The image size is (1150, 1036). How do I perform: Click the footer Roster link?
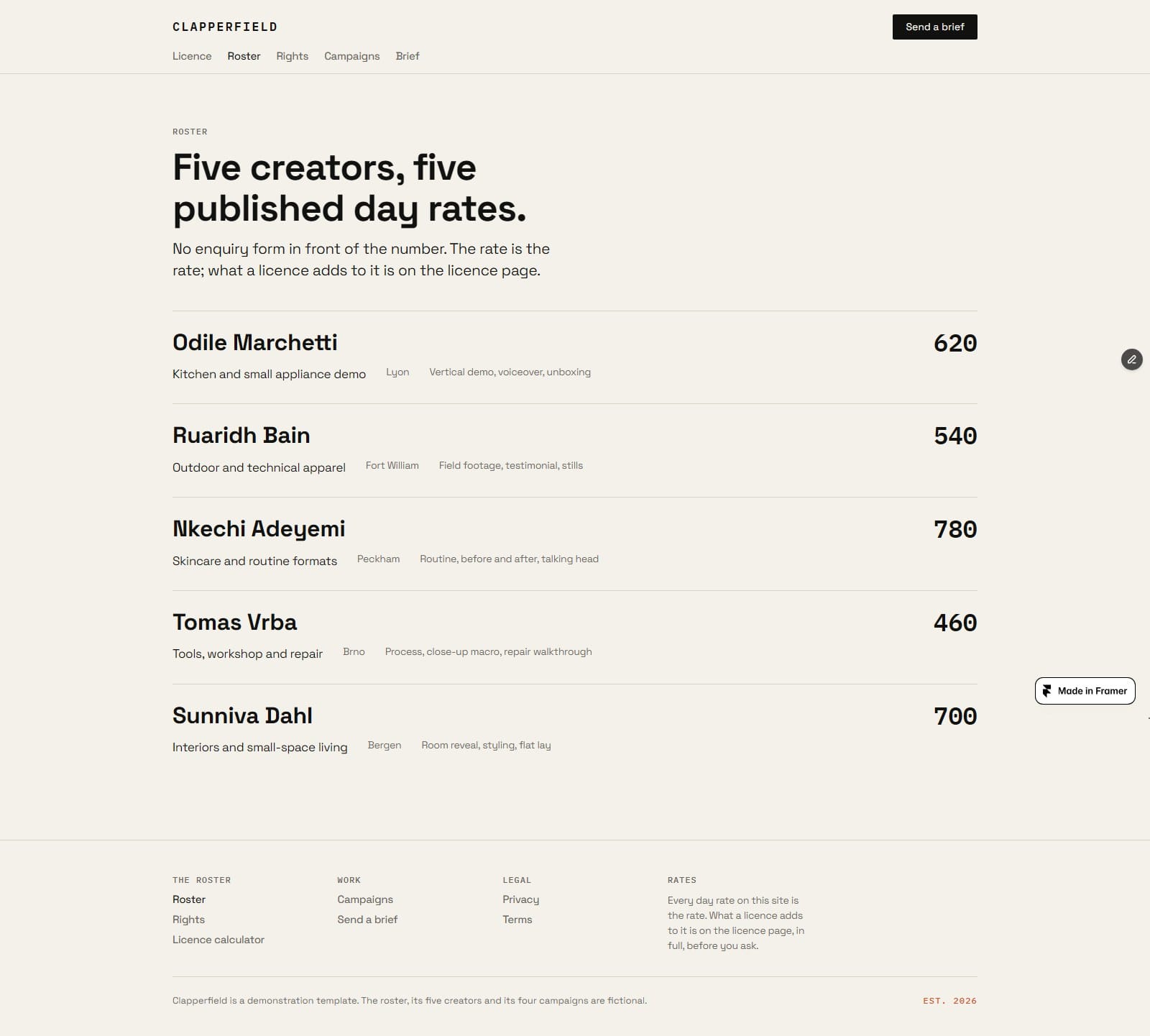click(189, 899)
